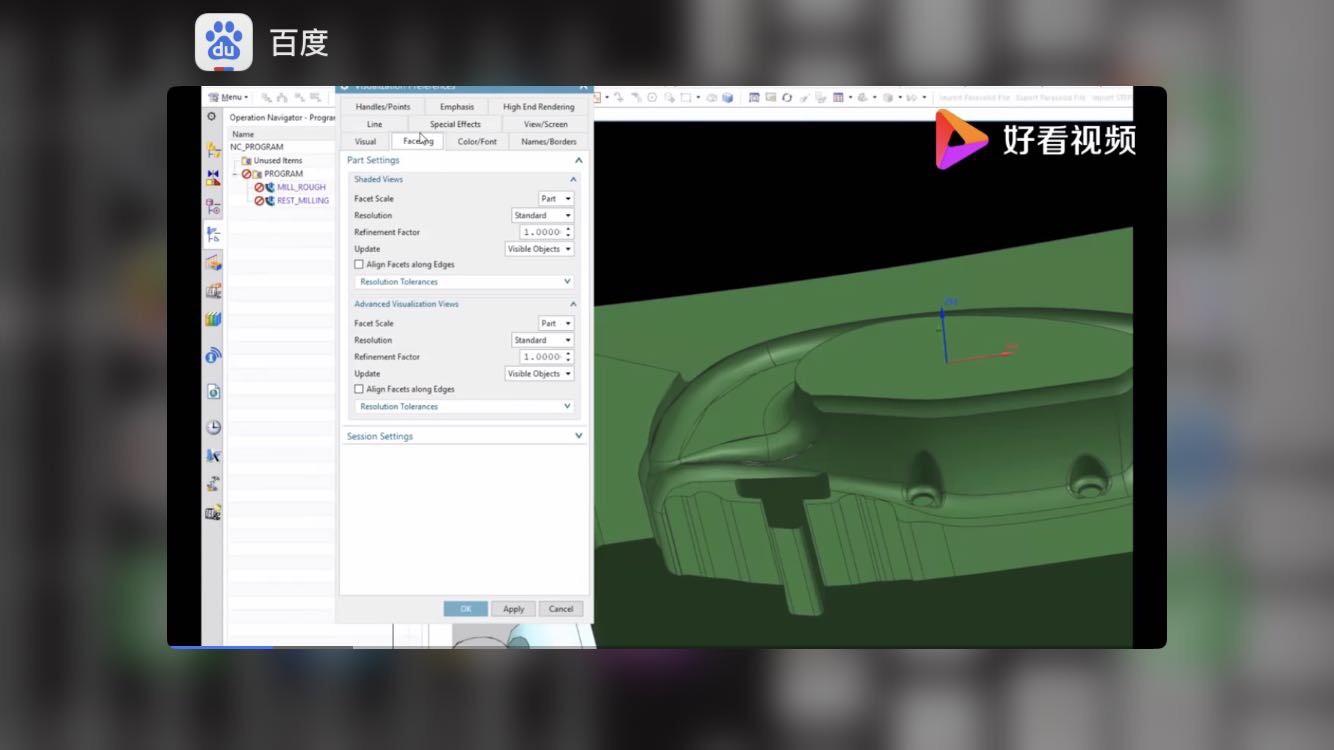The width and height of the screenshot is (1334, 750).
Task: Check Align Facets along Edges under Shaded Views
Action: [359, 265]
